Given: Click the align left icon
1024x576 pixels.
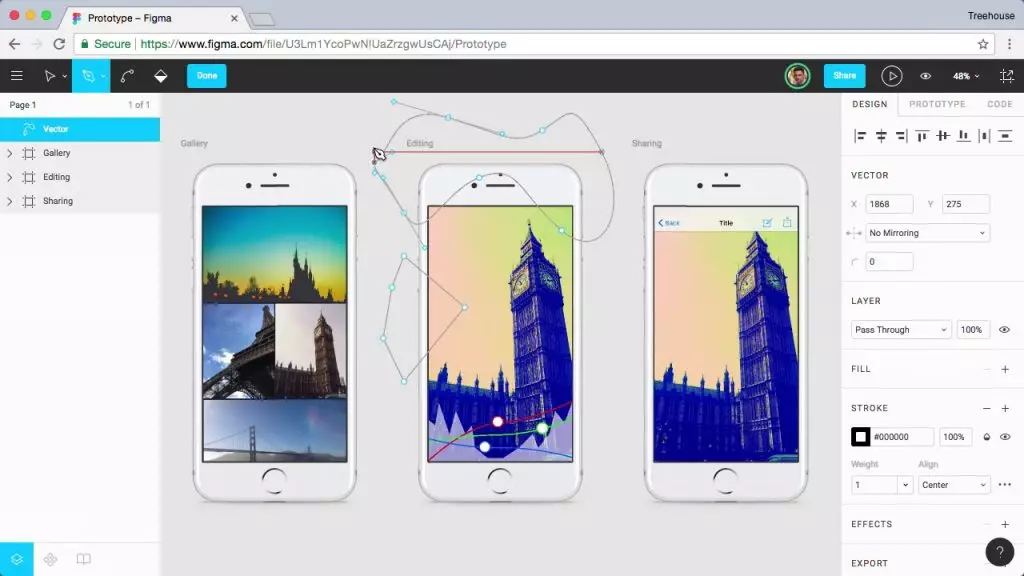Looking at the screenshot, I should click(x=860, y=136).
